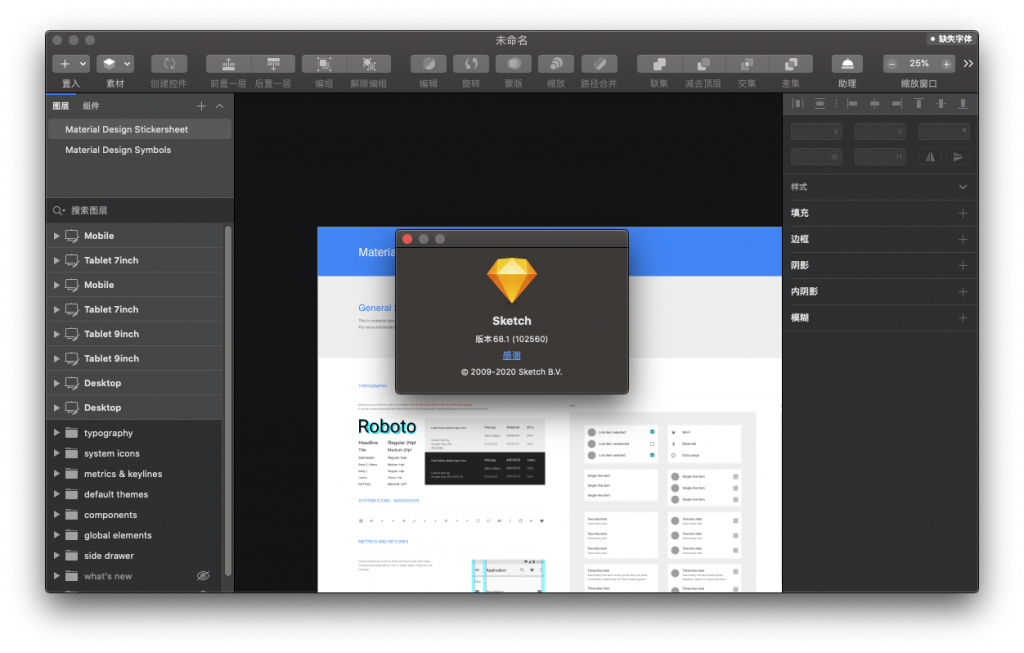Viewport: 1024px width, 653px height.
Task: Apply the 差集 difference icon
Action: [791, 63]
